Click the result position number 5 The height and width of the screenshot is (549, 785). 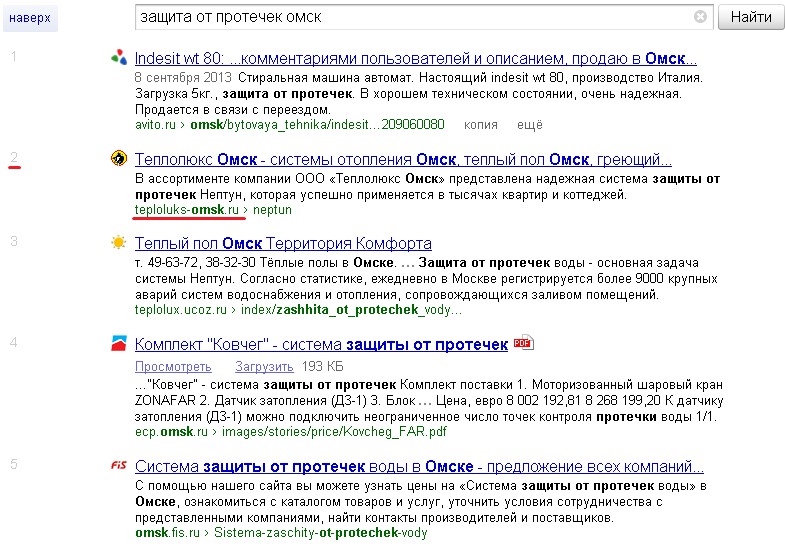tap(14, 464)
